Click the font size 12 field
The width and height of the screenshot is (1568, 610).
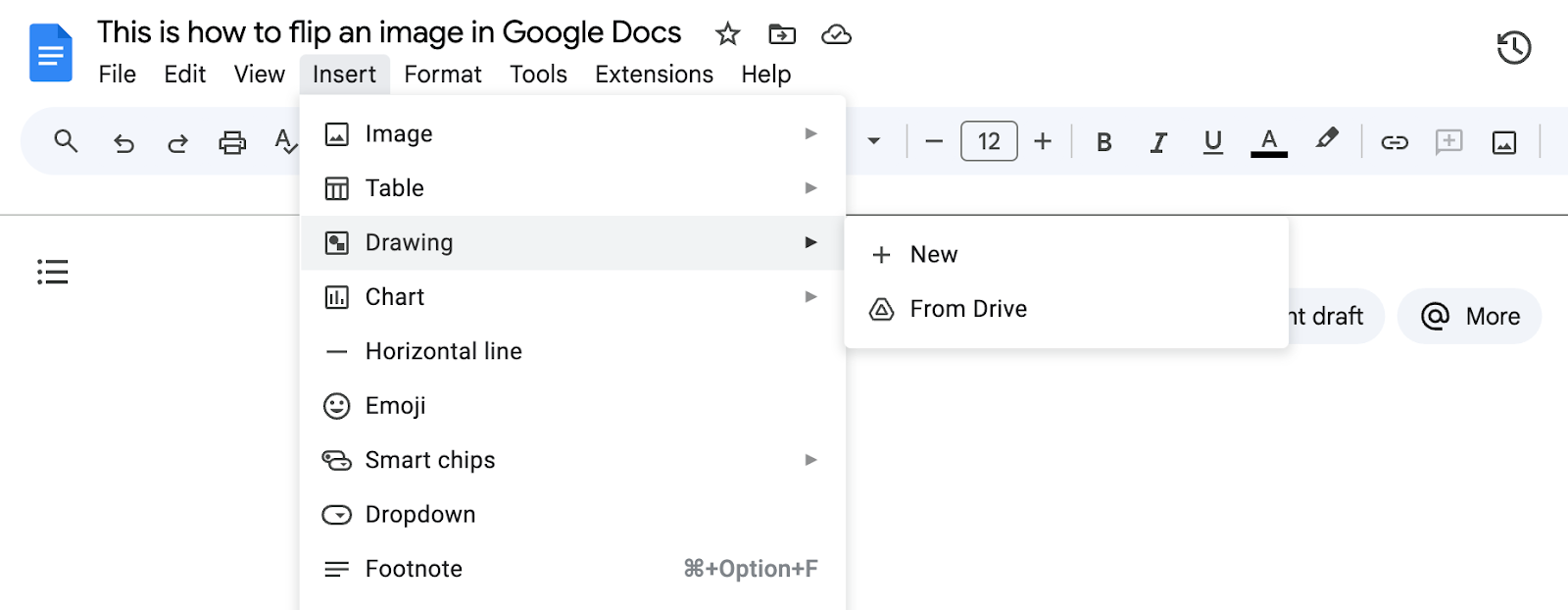[989, 141]
